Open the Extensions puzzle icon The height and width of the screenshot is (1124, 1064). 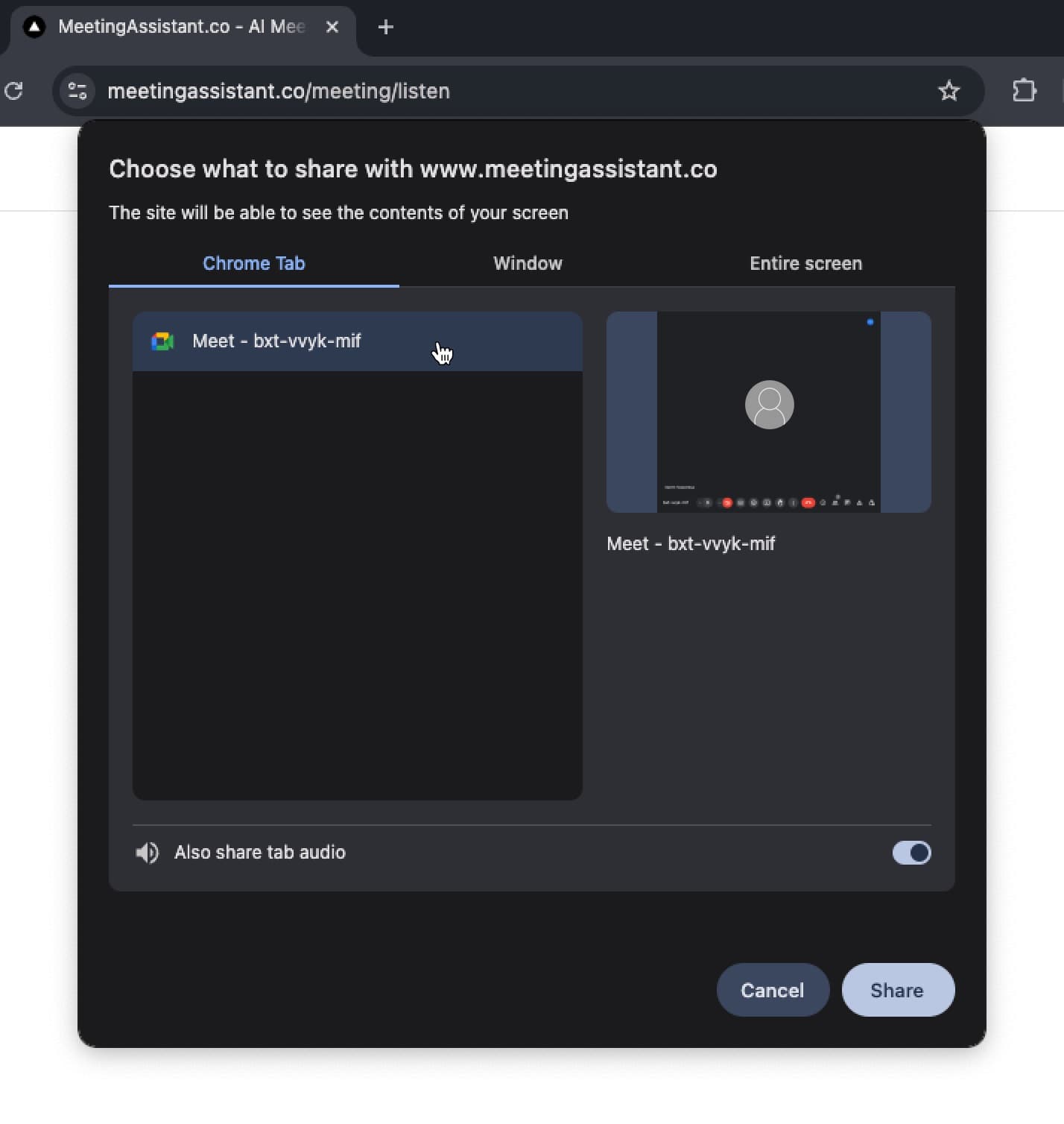1025,91
